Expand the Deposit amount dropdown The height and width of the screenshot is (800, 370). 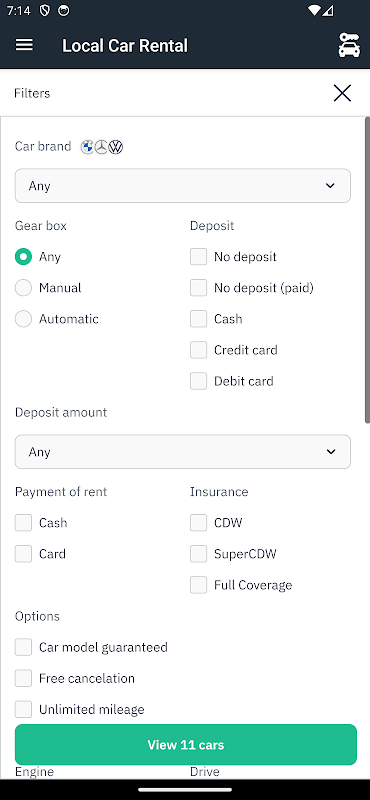click(x=183, y=452)
